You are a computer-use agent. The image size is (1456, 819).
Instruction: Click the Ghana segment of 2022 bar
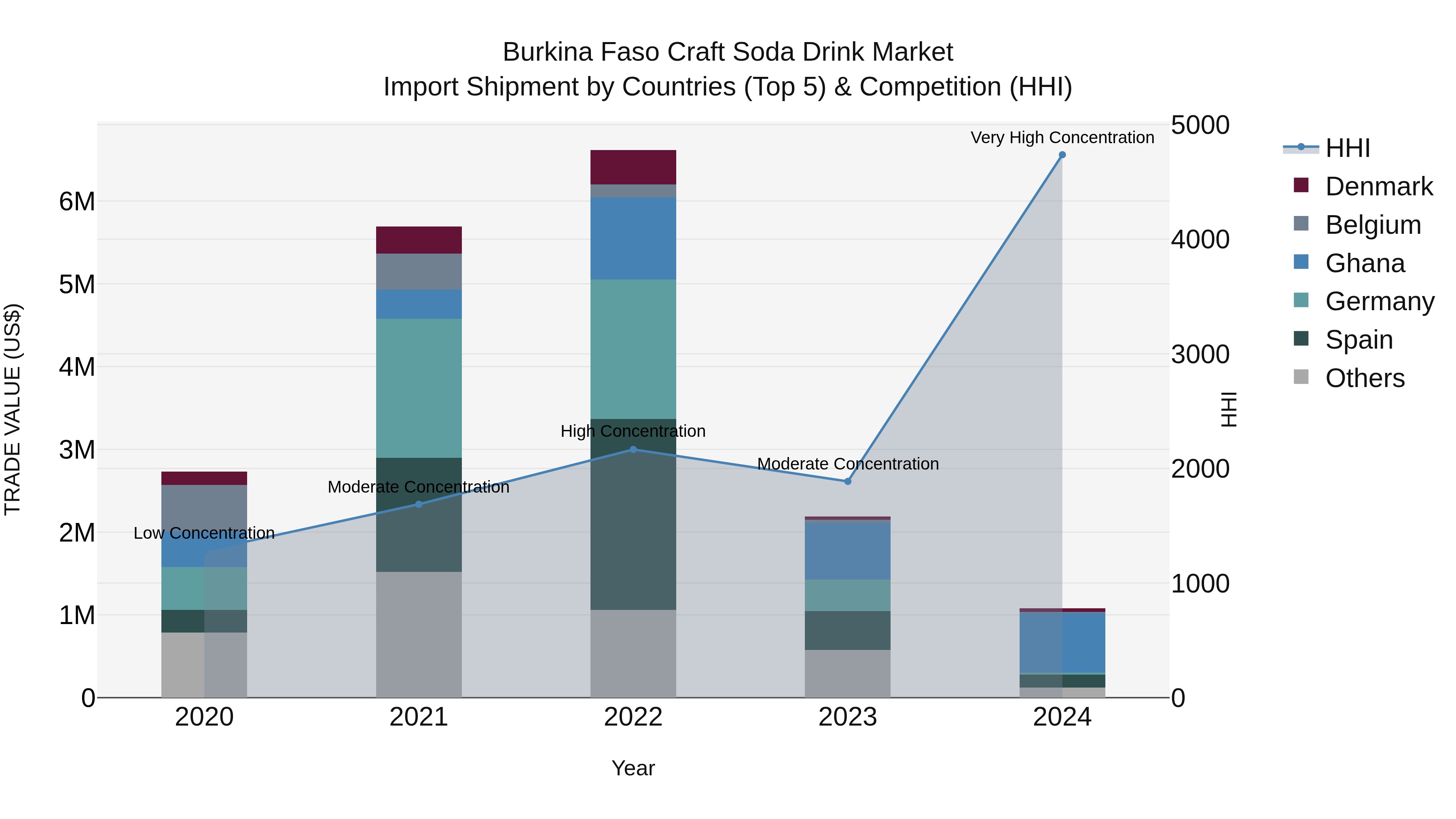click(x=633, y=239)
